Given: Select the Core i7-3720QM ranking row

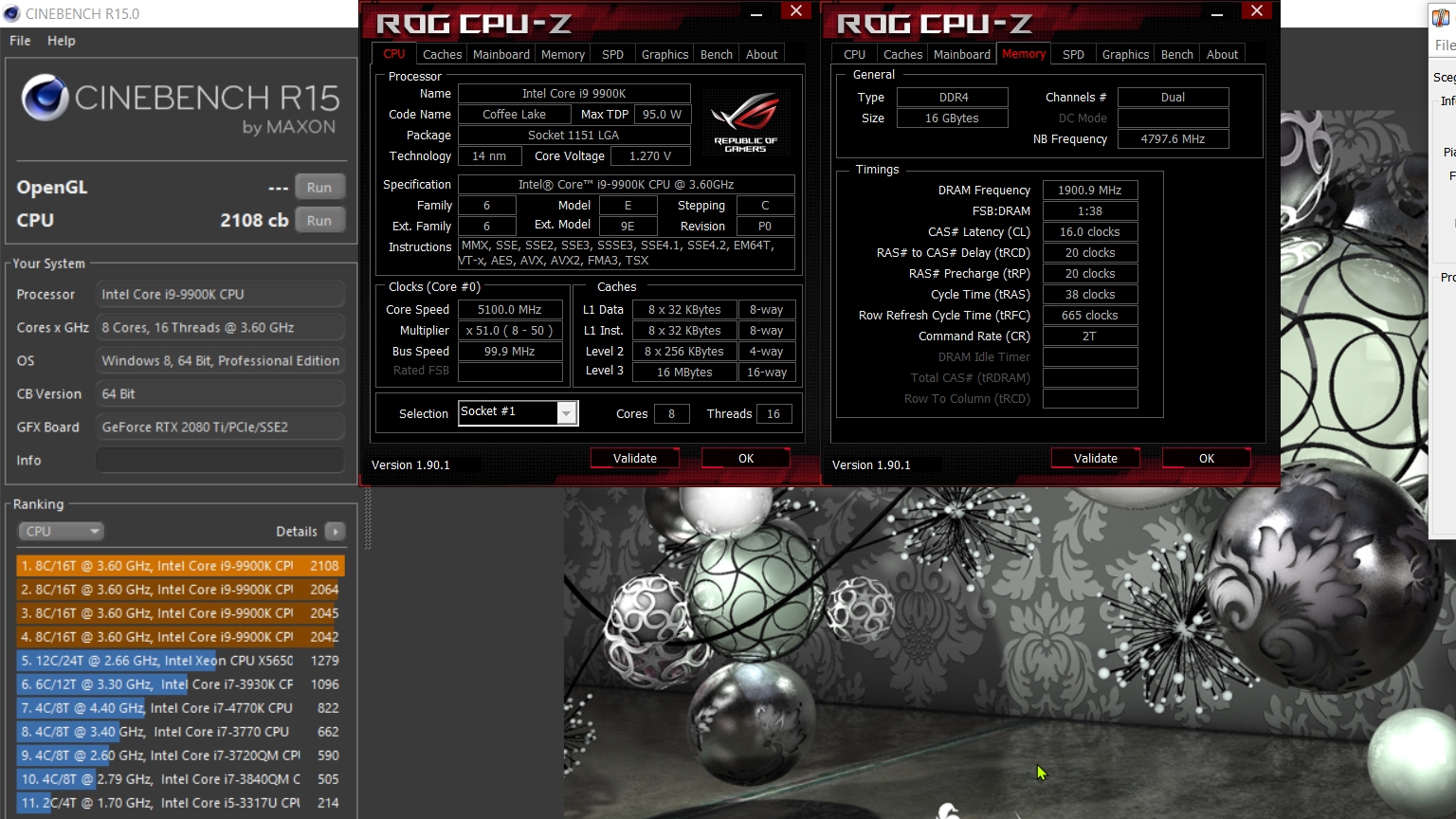Looking at the screenshot, I should [x=180, y=755].
